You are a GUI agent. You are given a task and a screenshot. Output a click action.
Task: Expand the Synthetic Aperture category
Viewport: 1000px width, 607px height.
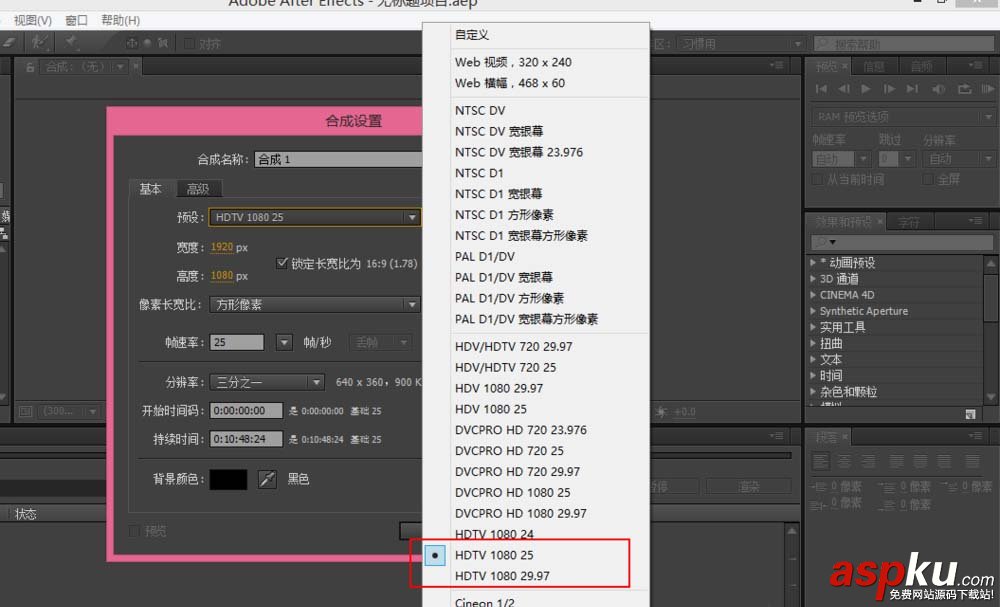(x=812, y=311)
